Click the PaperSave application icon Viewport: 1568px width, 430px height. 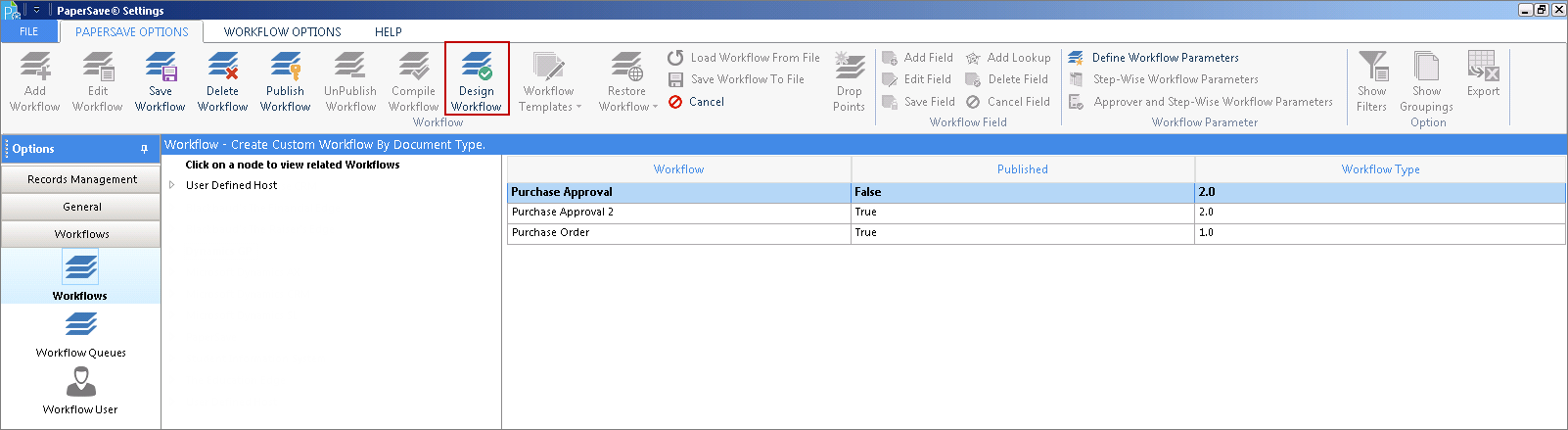point(11,10)
